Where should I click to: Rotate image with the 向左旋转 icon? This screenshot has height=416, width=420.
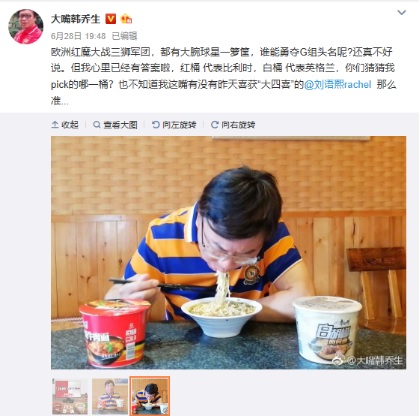click(x=156, y=125)
